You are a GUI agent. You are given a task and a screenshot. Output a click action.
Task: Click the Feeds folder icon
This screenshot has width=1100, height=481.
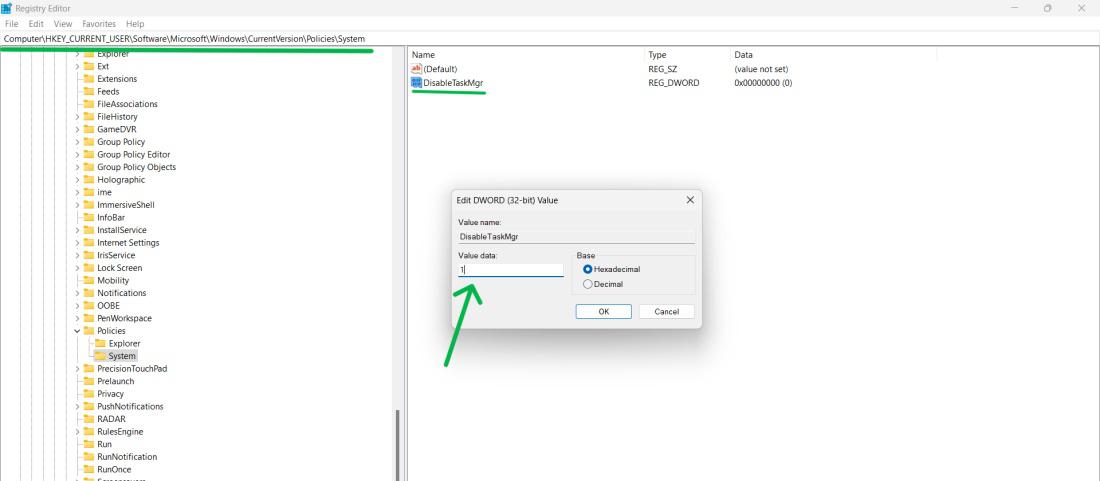[88, 92]
